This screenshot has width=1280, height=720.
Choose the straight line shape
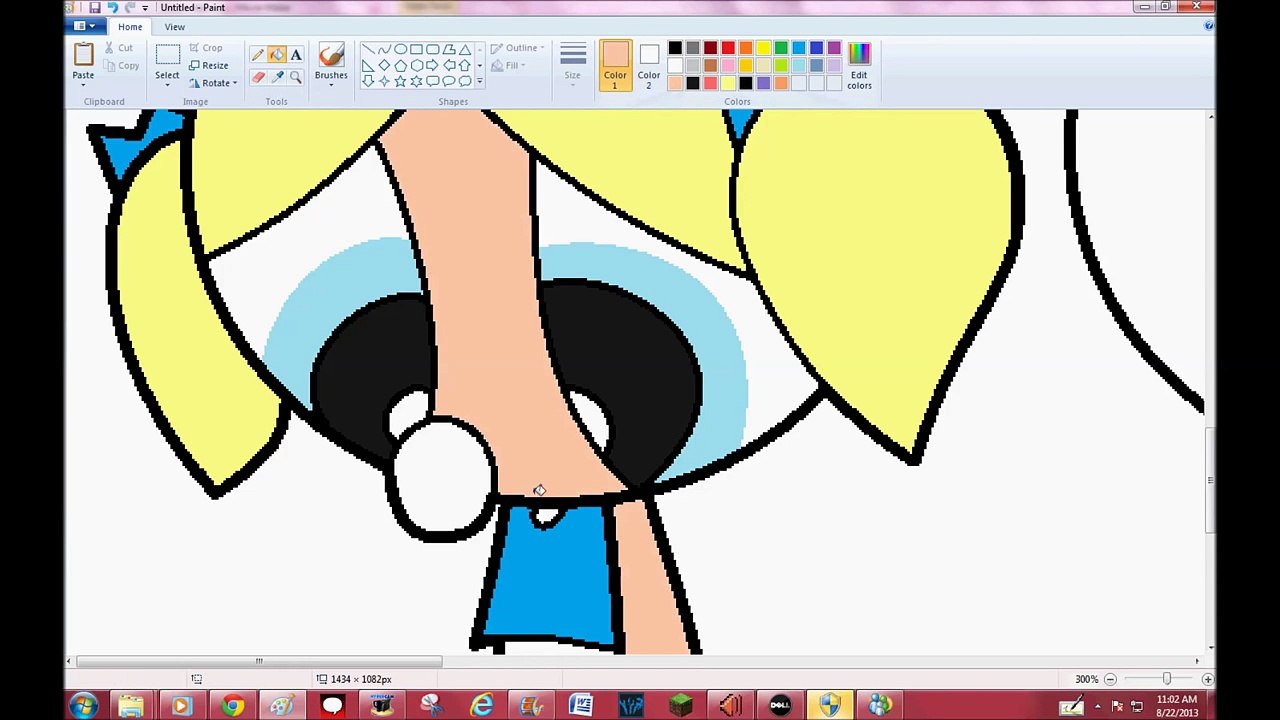coord(368,50)
